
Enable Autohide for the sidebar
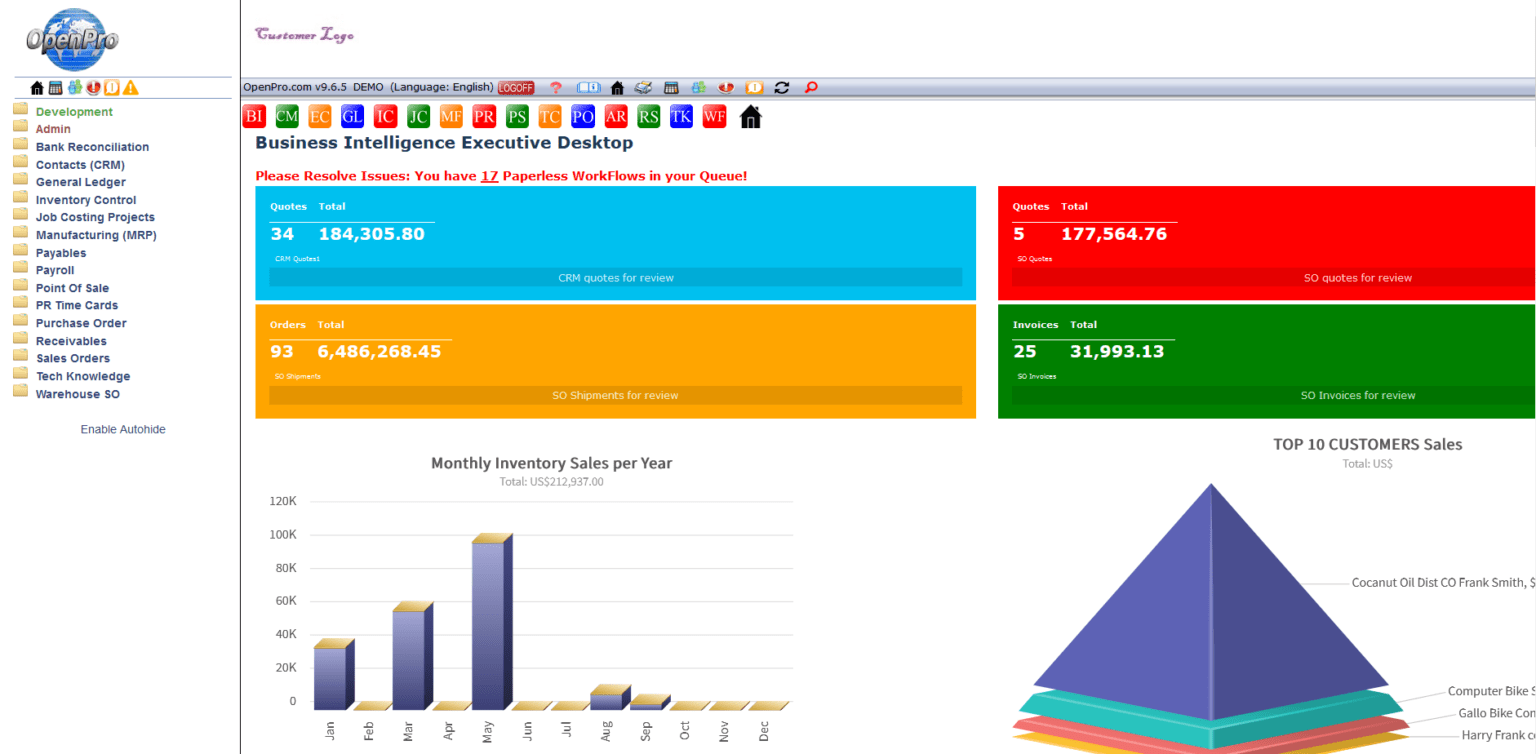[x=123, y=429]
